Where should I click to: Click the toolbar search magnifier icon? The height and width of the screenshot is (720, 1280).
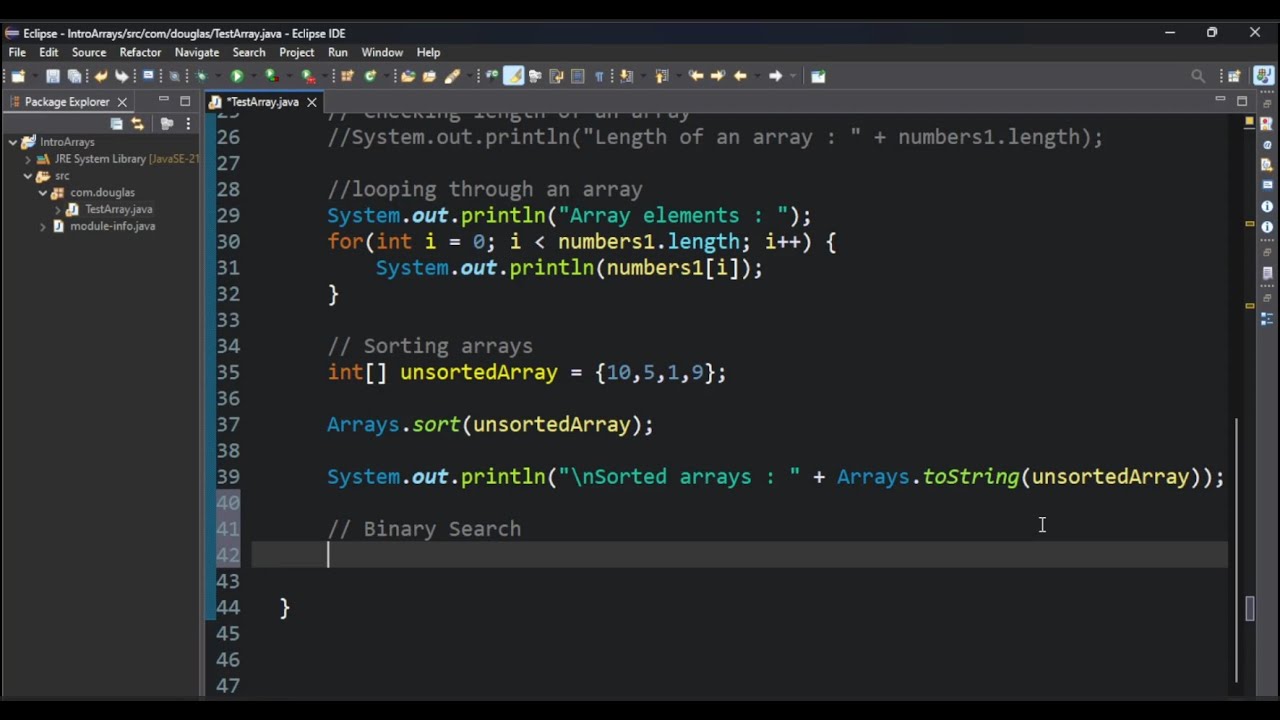pyautogui.click(x=1198, y=76)
